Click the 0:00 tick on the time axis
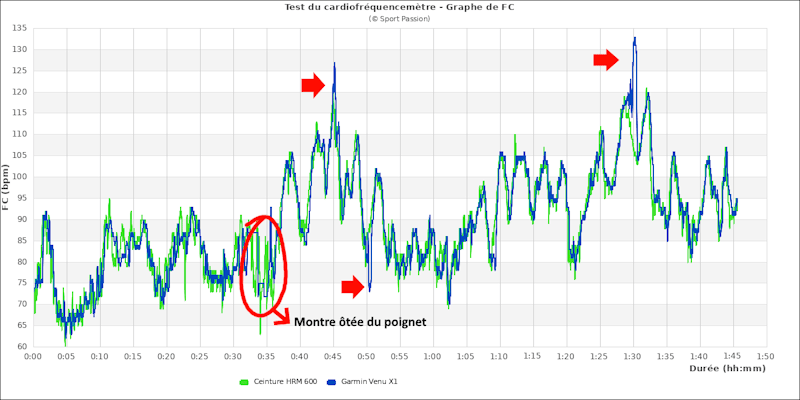The width and height of the screenshot is (800, 400). (x=33, y=356)
